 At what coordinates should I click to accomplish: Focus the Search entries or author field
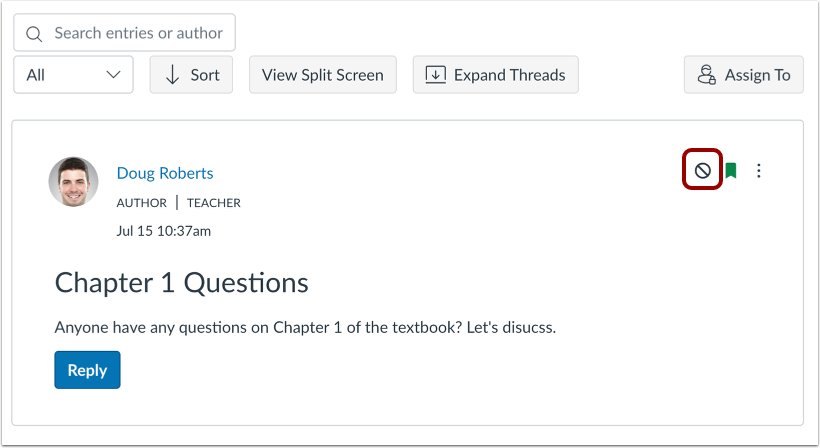(138, 33)
